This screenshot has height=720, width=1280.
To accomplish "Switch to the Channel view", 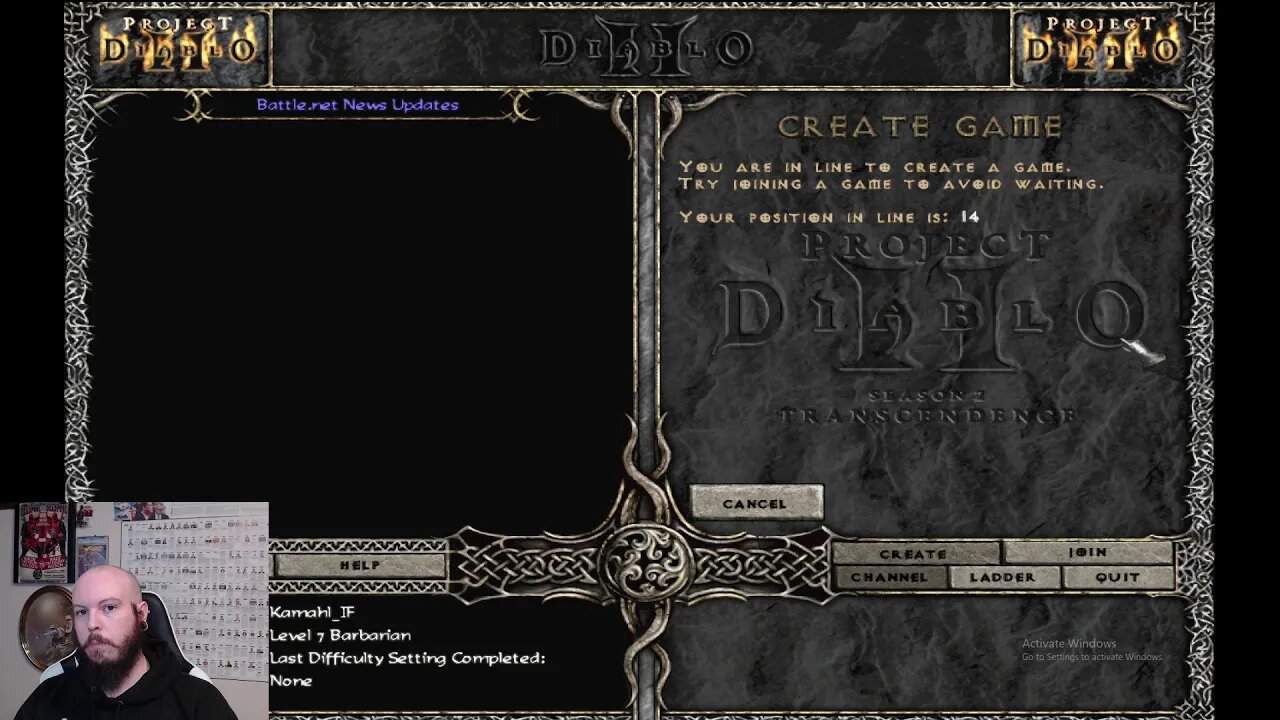I will (x=889, y=577).
